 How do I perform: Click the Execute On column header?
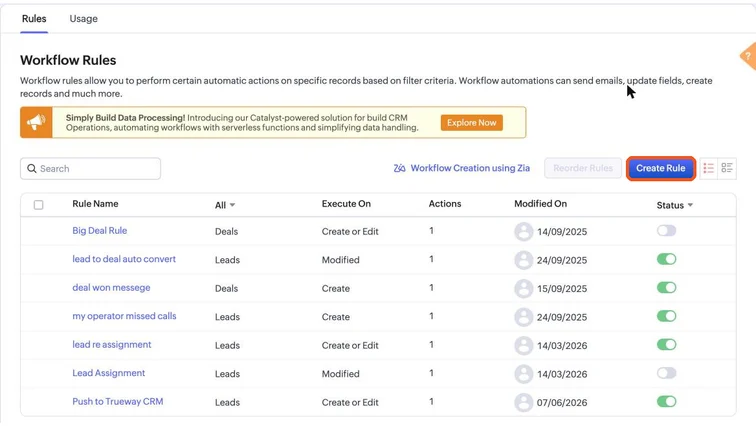tap(346, 204)
